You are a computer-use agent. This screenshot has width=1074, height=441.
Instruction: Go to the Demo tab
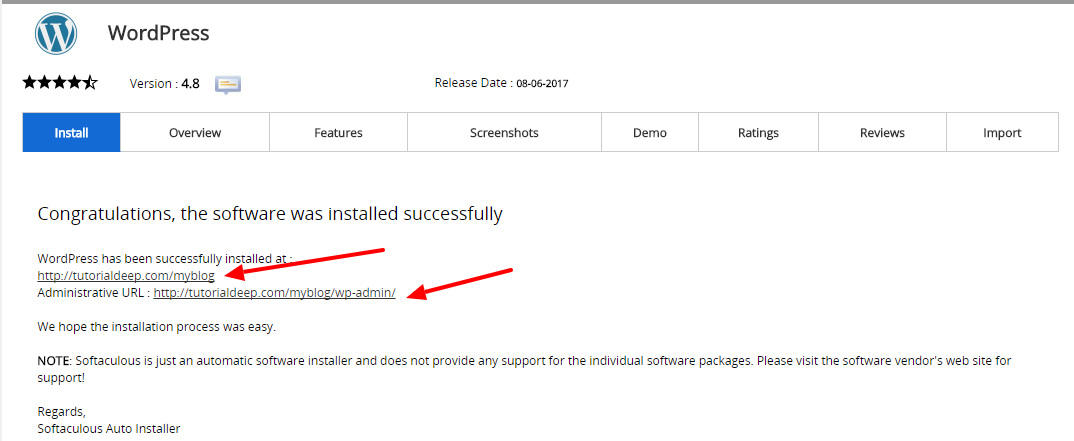pos(650,132)
